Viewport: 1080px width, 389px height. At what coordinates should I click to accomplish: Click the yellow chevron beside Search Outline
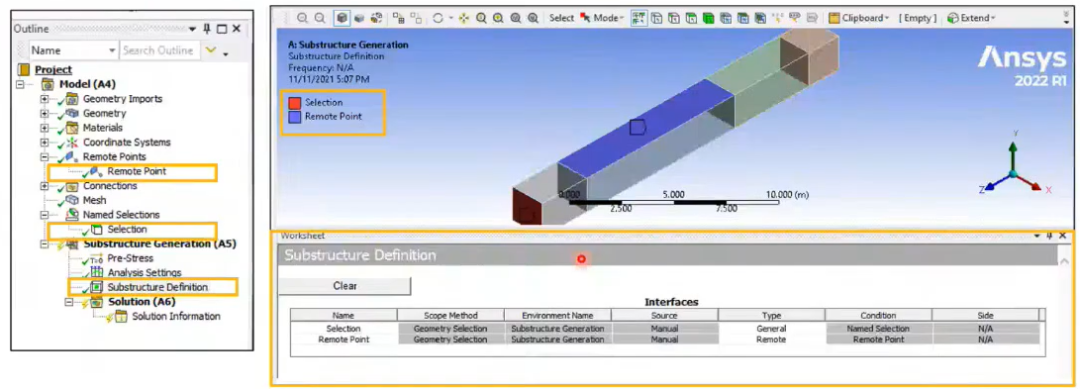click(x=211, y=50)
